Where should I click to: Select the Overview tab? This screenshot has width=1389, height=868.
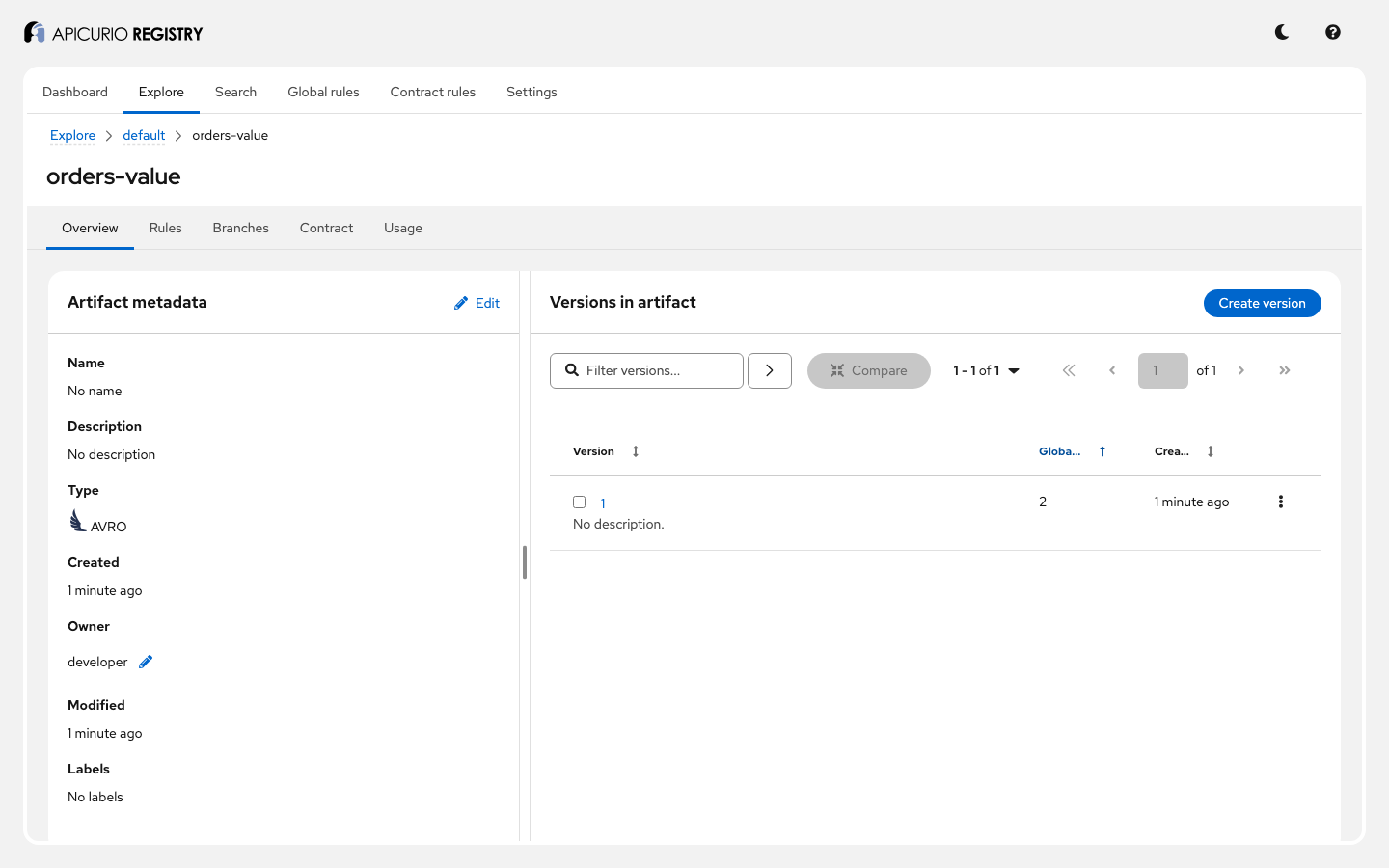(90, 228)
